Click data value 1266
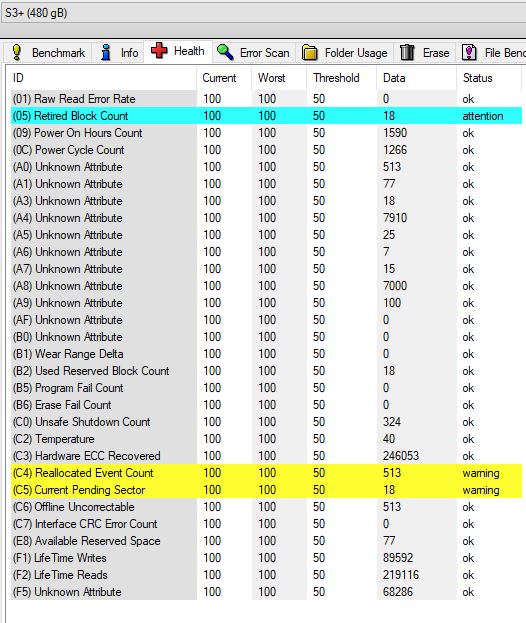Screen dimensions: 526x623 [x=395, y=150]
